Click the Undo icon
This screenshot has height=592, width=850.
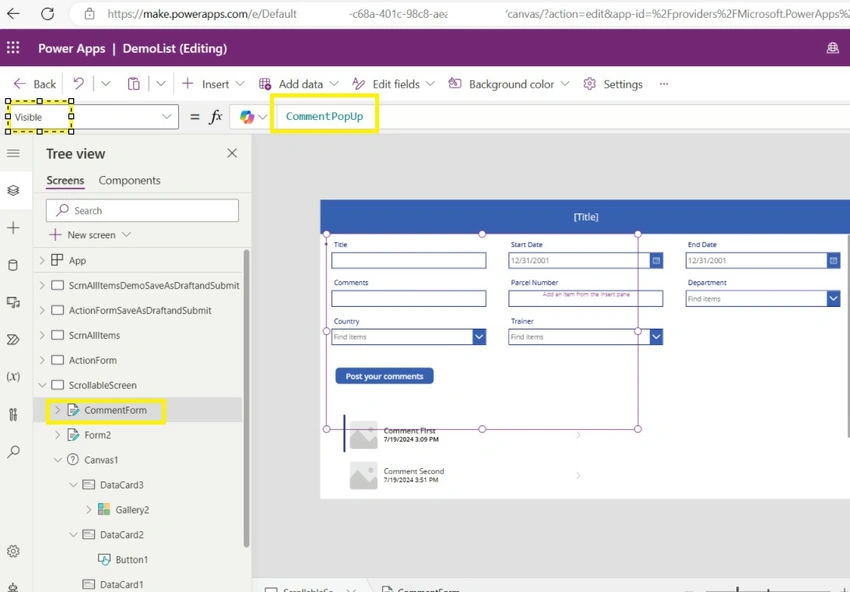(79, 83)
